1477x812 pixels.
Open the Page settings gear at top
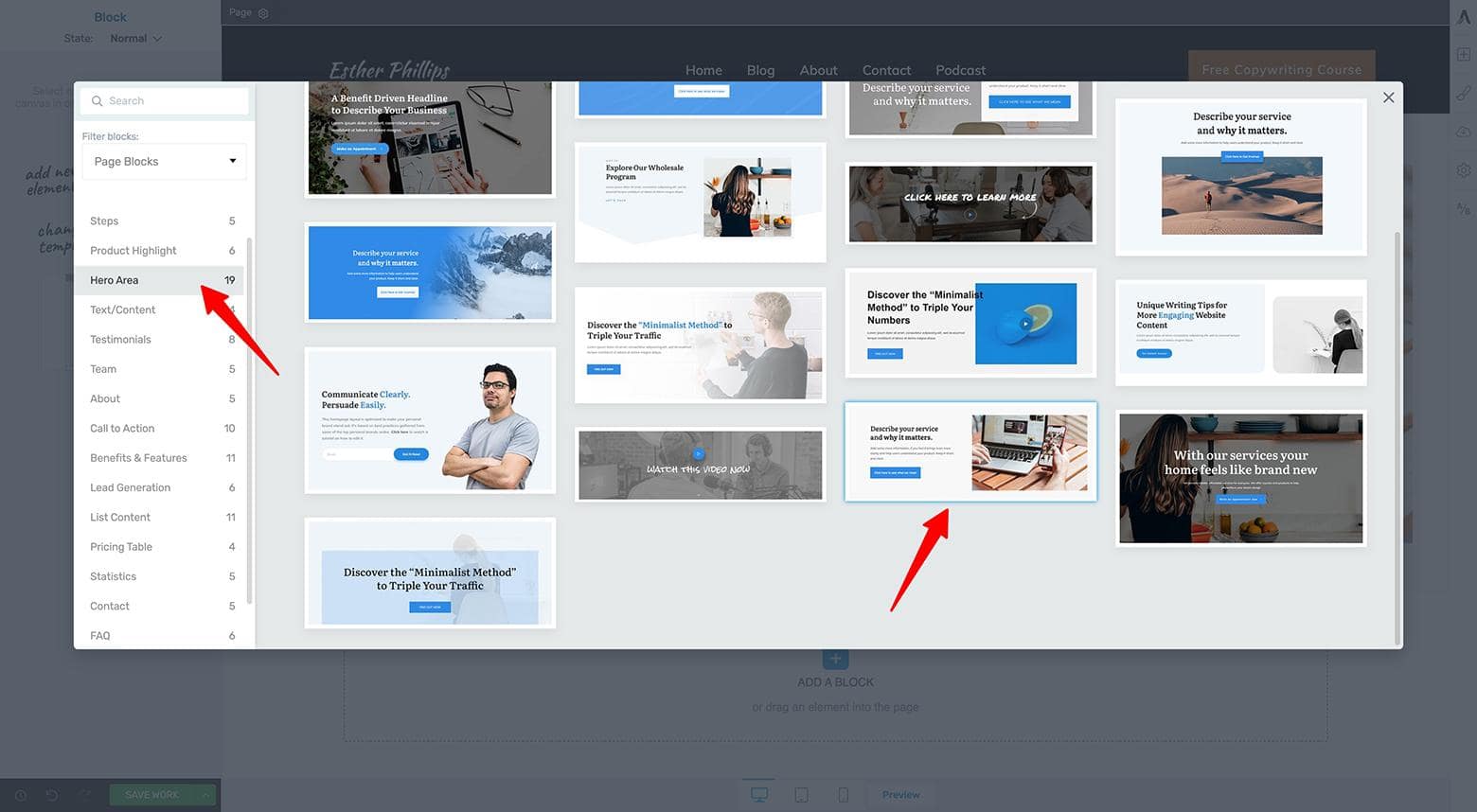[262, 13]
